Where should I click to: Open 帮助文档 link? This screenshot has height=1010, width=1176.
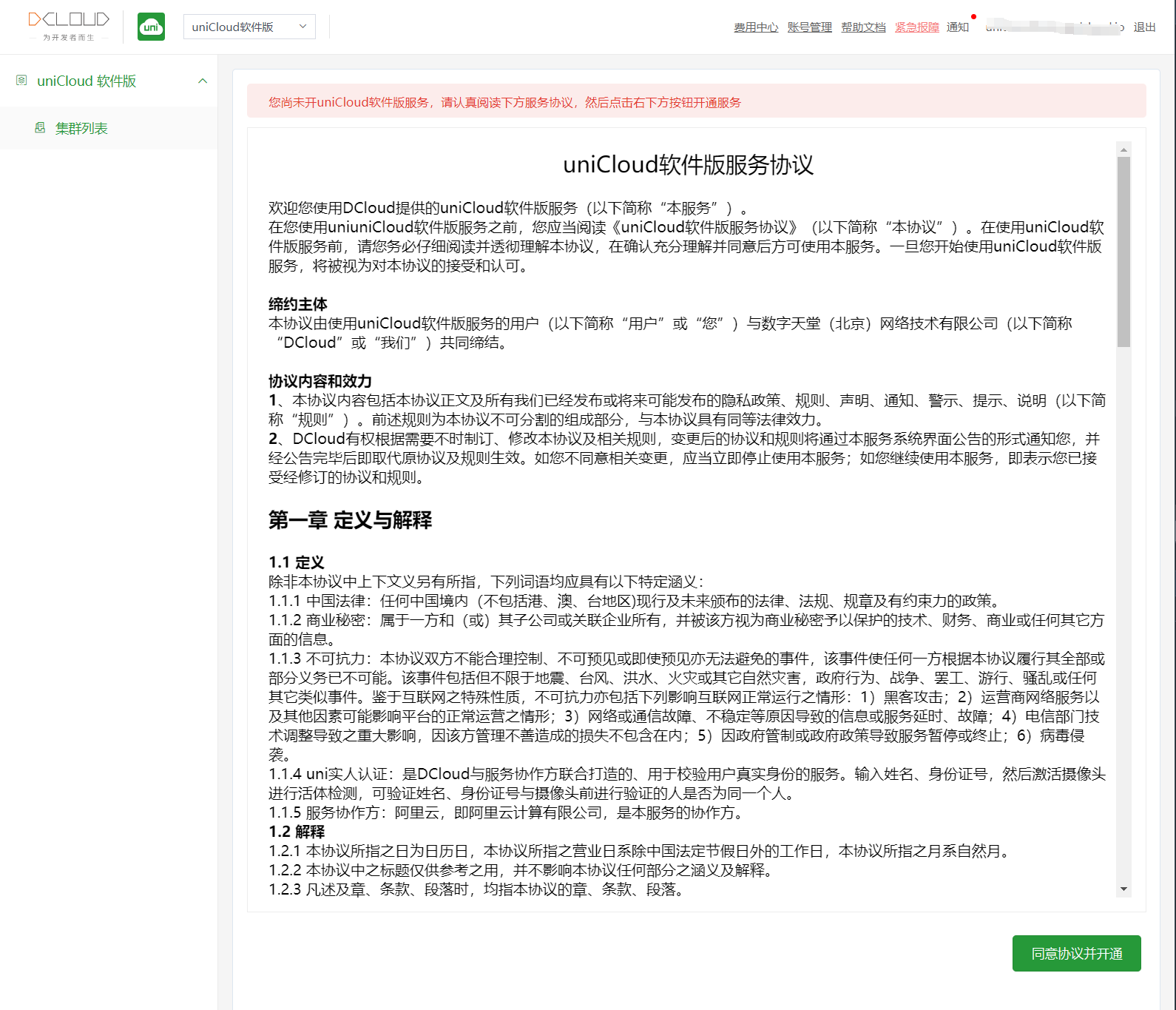[x=863, y=27]
